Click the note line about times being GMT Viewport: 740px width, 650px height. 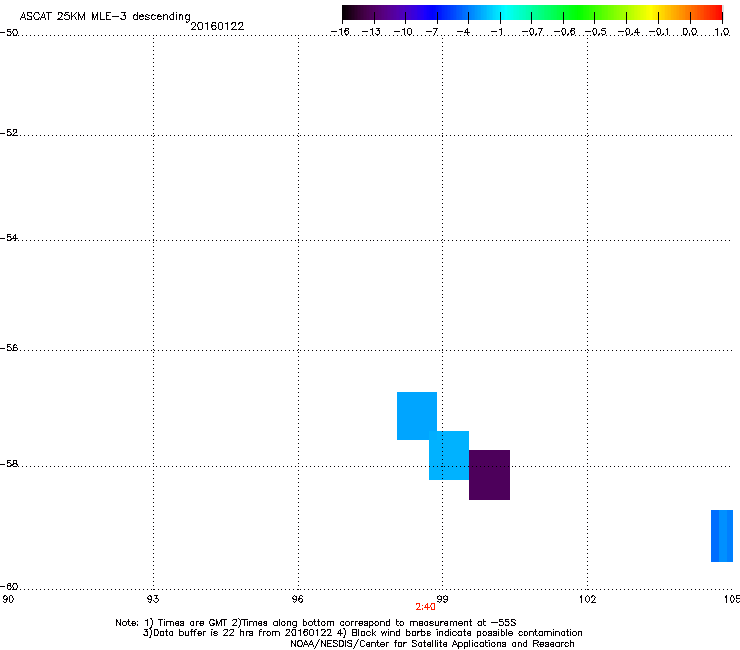click(316, 623)
